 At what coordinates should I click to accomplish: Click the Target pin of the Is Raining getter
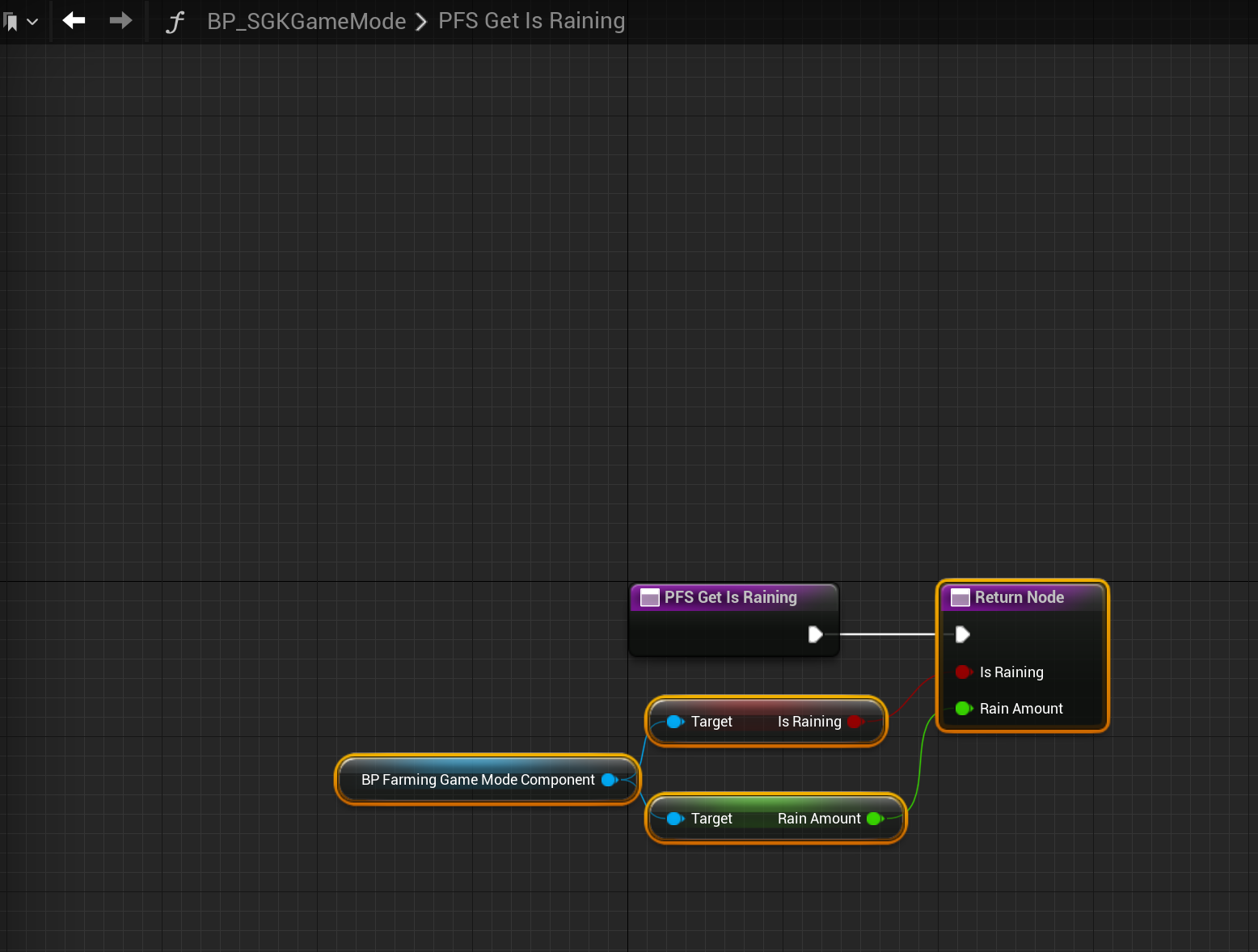tap(674, 722)
